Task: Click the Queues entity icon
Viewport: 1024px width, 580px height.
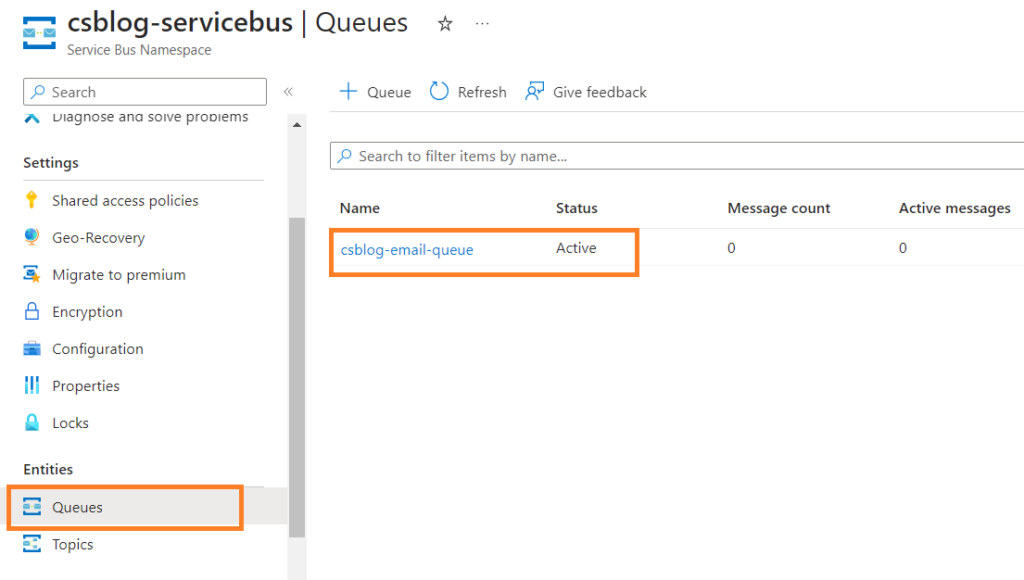Action: (32, 507)
